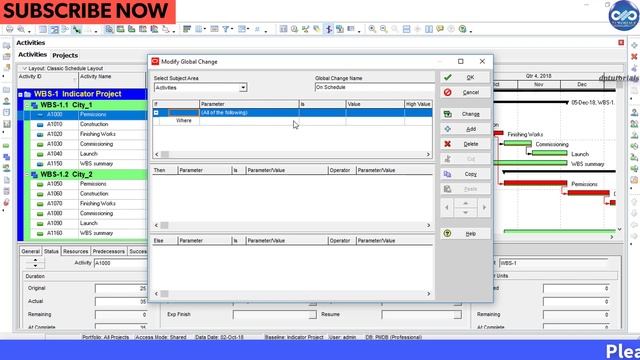Switch to the Projects tab
This screenshot has height=360, width=640.
click(65, 55)
